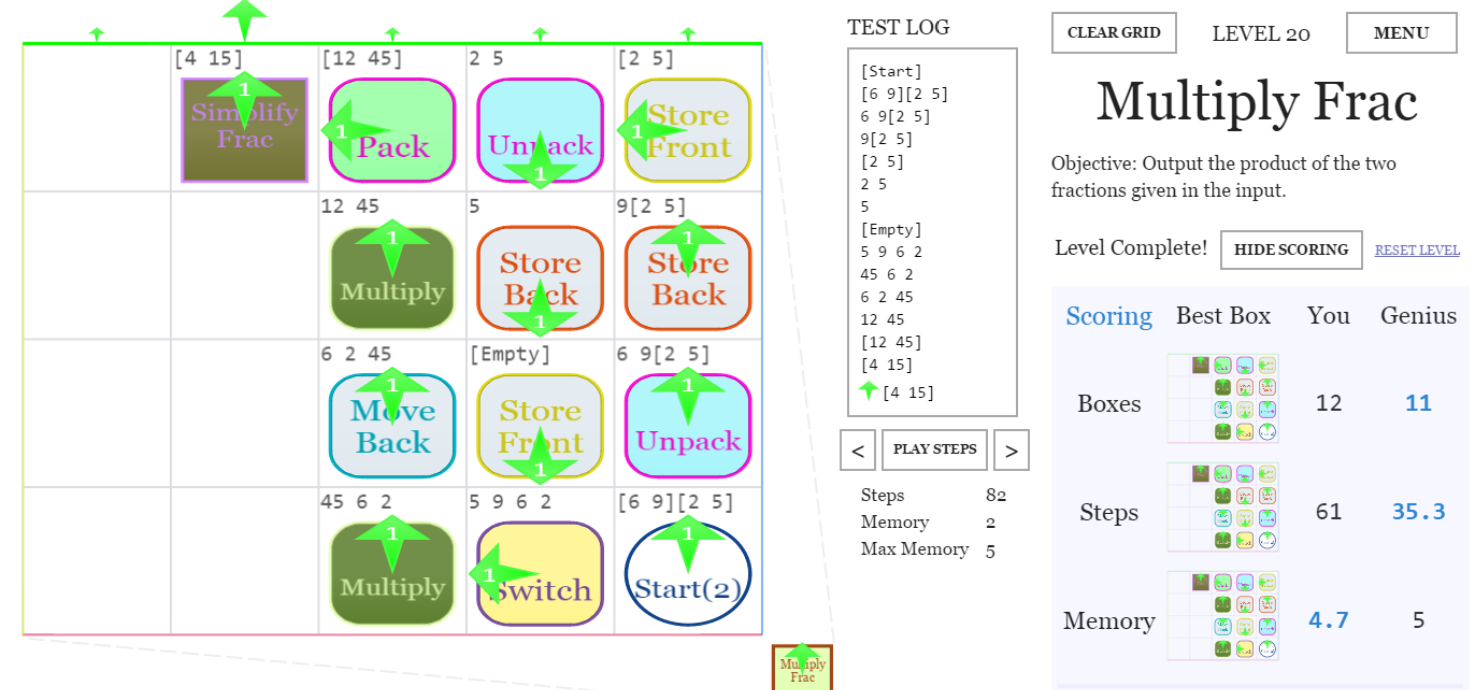Hide the scoring panel
The height and width of the screenshot is (690, 1472).
pyautogui.click(x=1291, y=249)
